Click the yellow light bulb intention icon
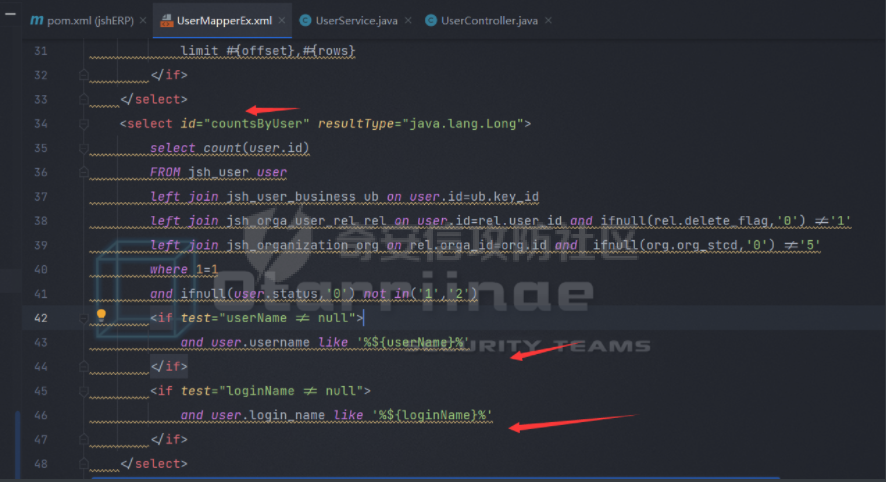Viewport: 886px width, 482px height. [x=101, y=315]
